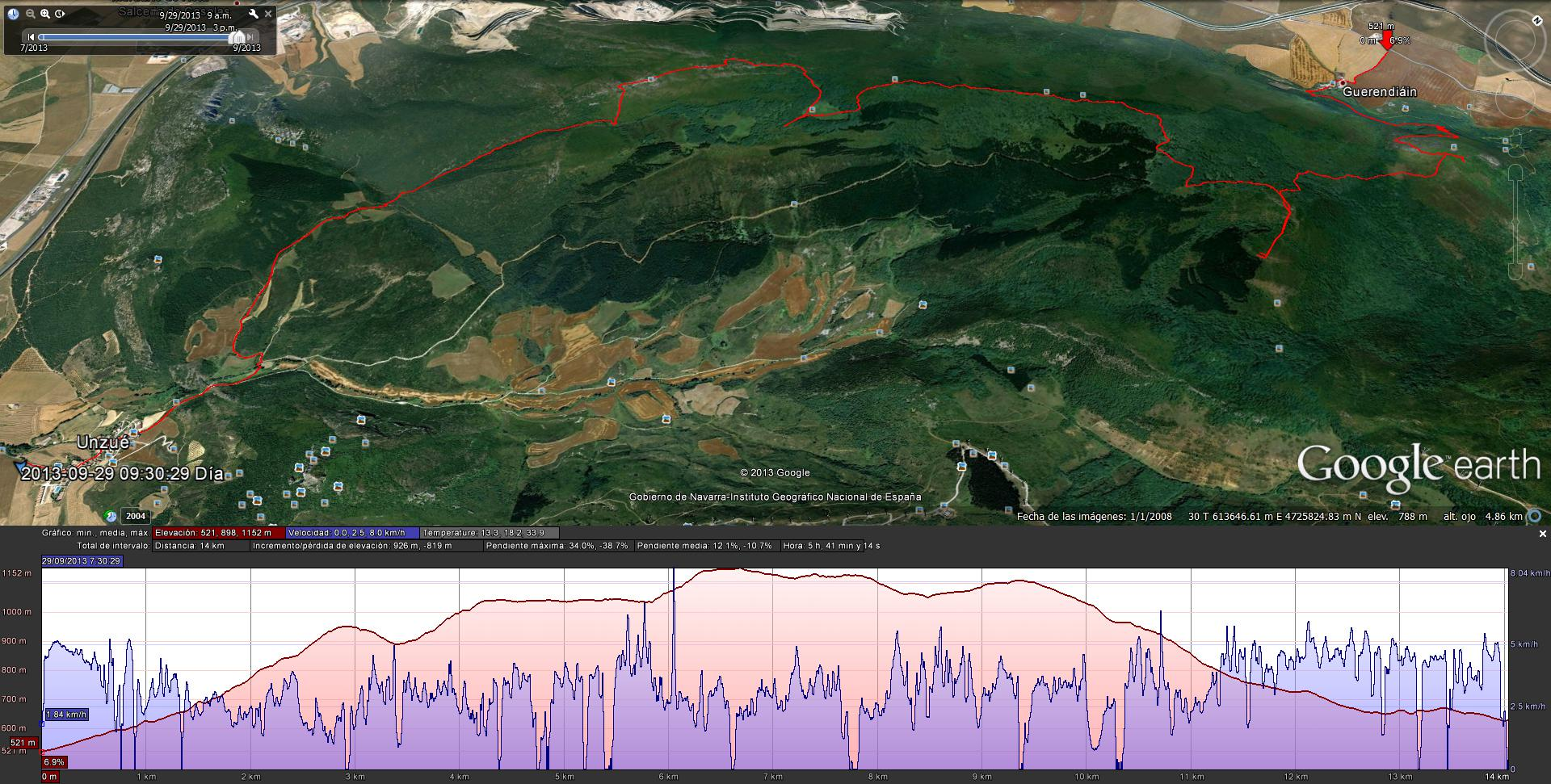This screenshot has width=1551, height=784.
Task: Click the red arrow track start marker
Action: tap(1387, 41)
